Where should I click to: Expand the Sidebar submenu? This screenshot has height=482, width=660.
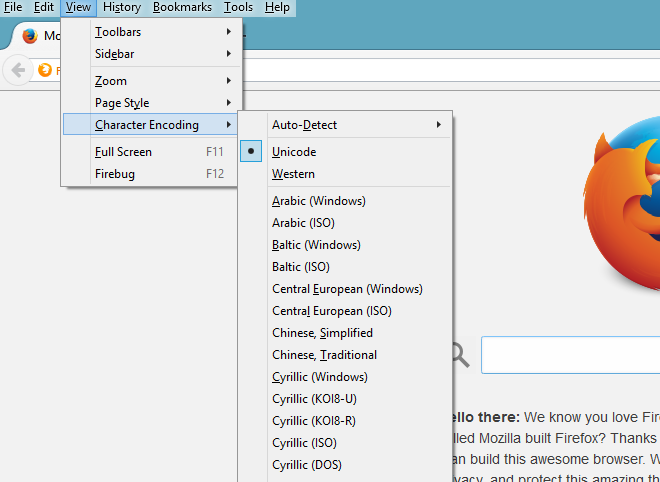[x=152, y=53]
